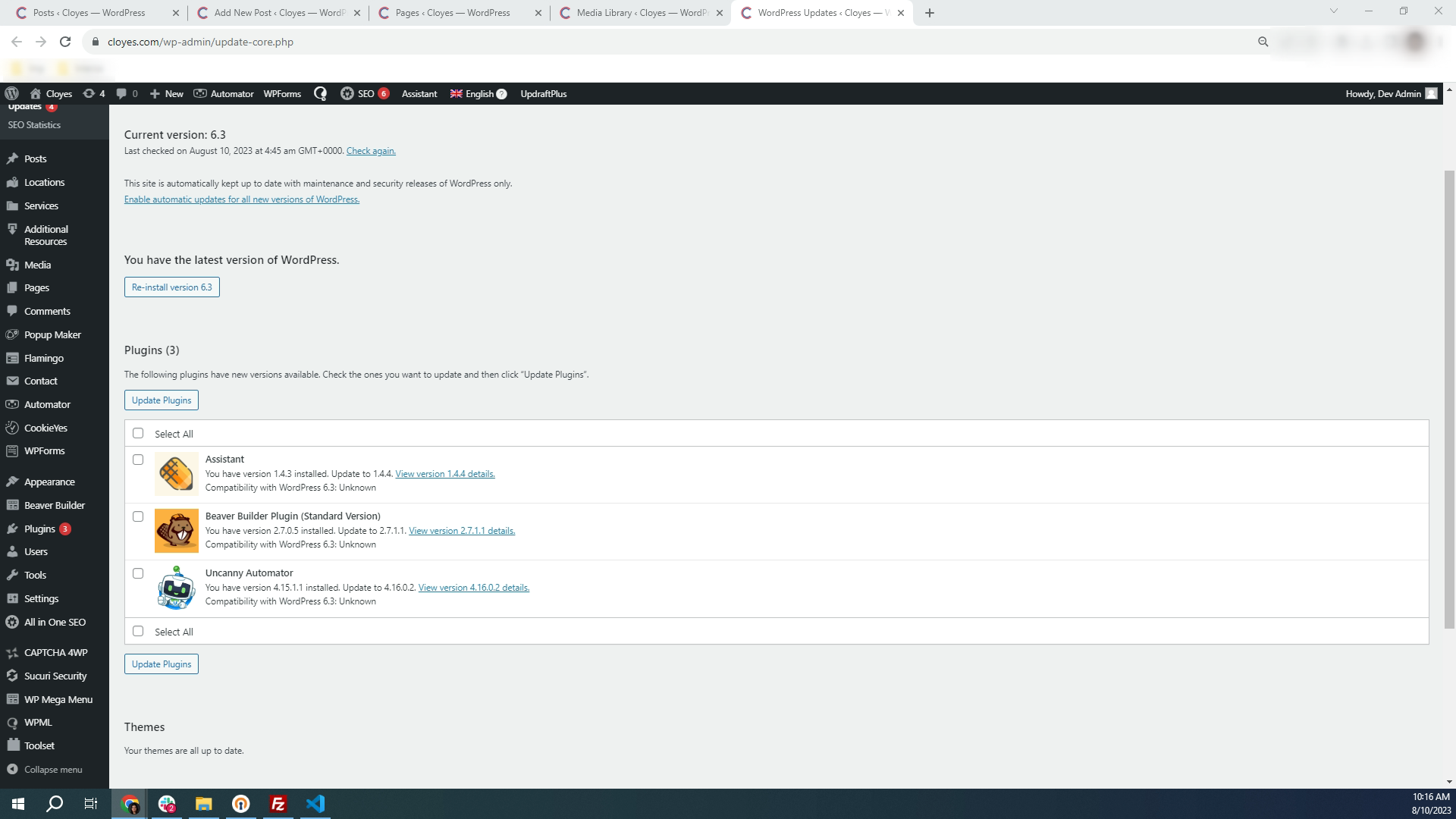The width and height of the screenshot is (1456, 819).
Task: Click the Check again link
Action: [371, 151]
